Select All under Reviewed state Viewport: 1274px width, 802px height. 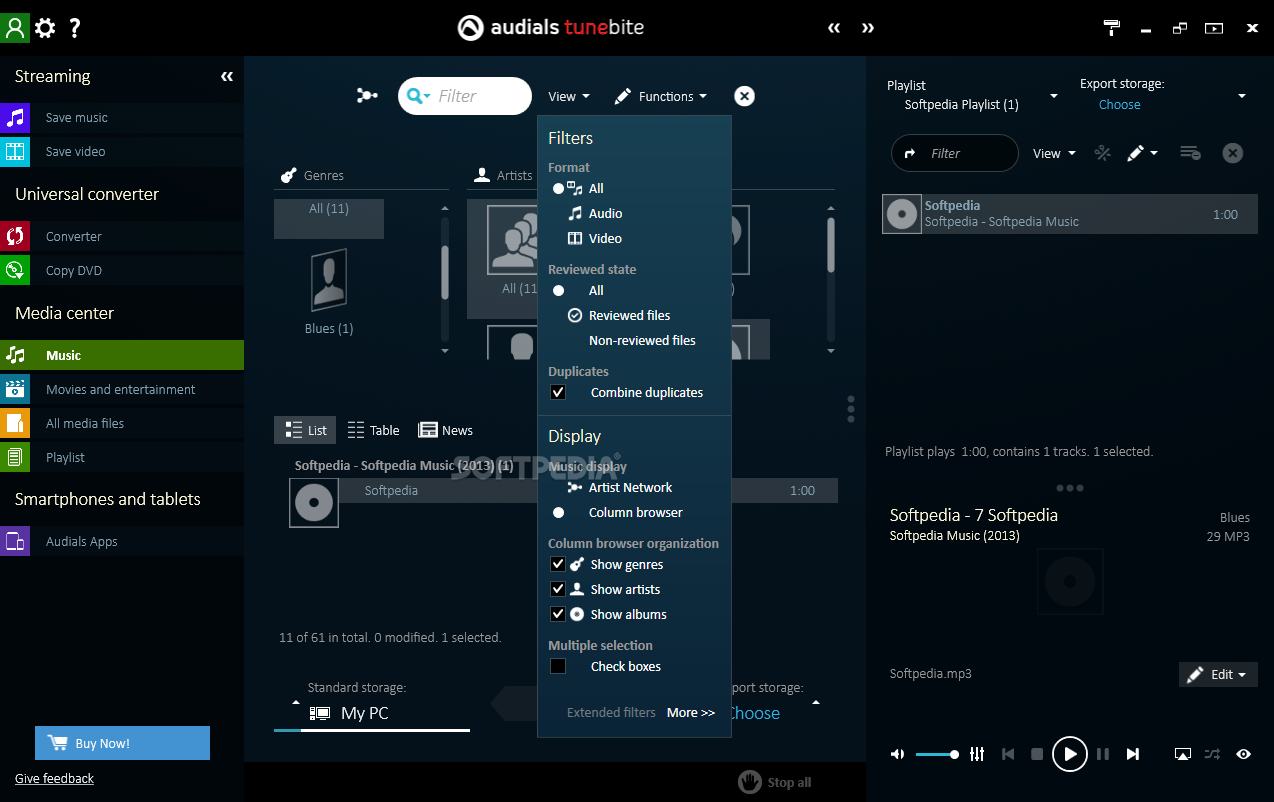578,291
